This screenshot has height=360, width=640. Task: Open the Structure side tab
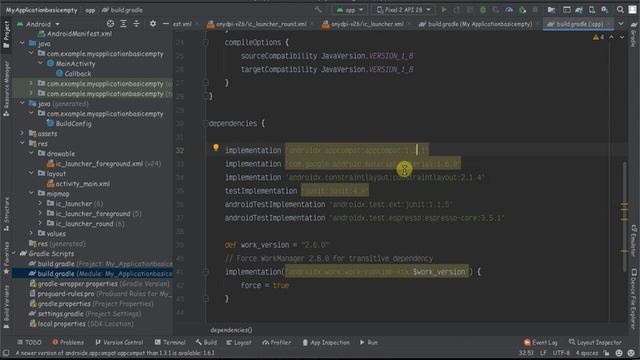click(6, 214)
